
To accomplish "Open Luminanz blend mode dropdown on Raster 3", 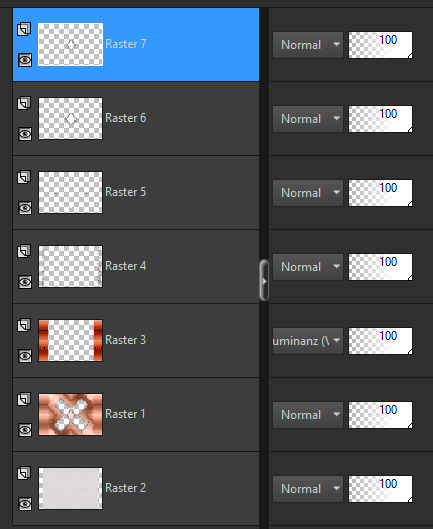I will pyautogui.click(x=308, y=341).
